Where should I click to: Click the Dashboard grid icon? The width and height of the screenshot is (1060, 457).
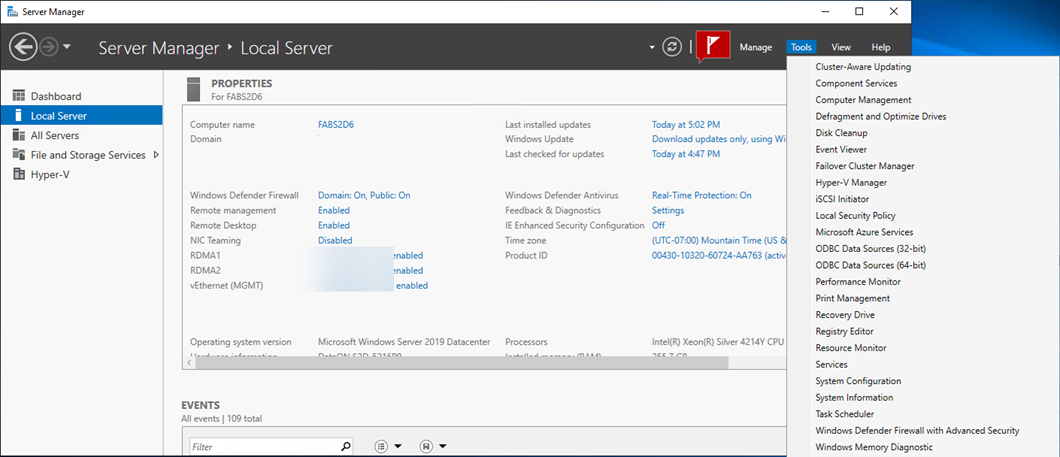[19, 96]
